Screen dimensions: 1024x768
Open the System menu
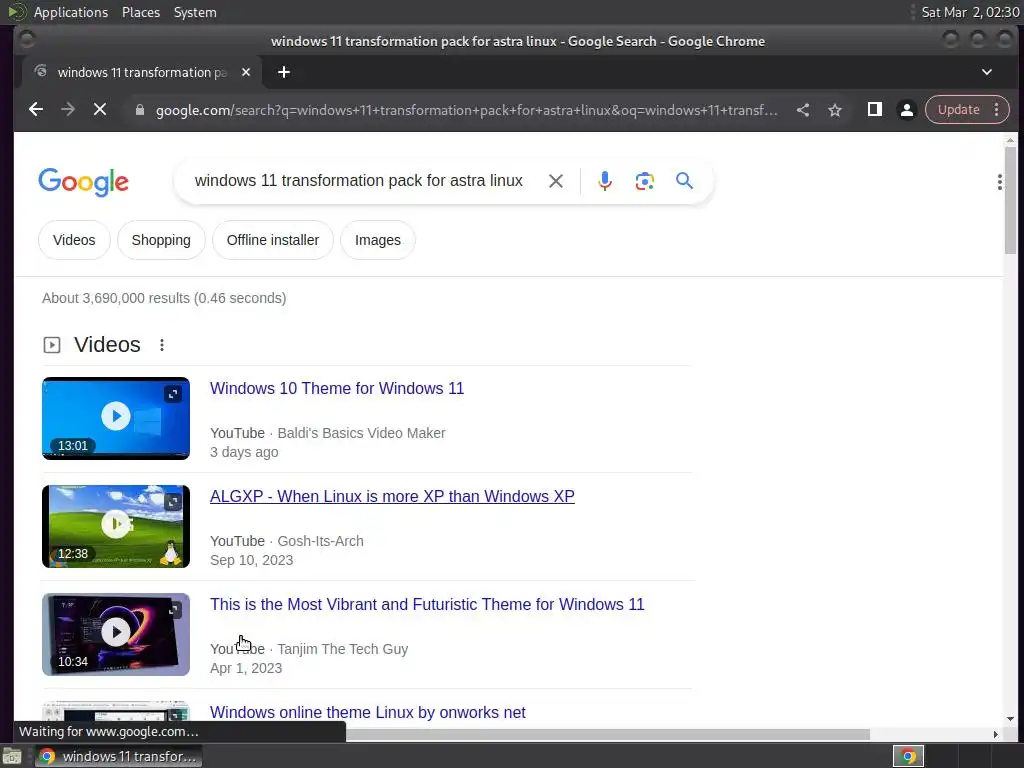pos(195,12)
